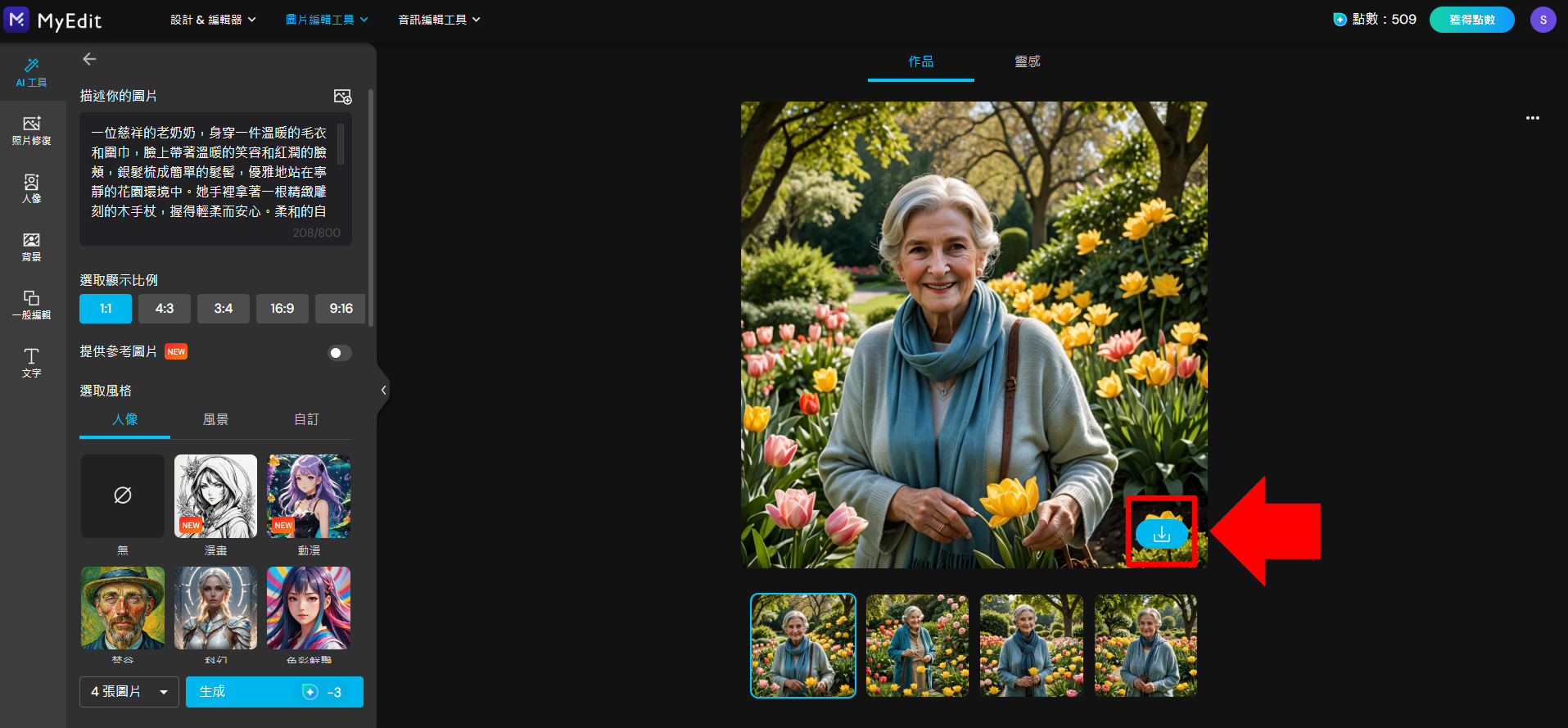This screenshot has height=728, width=1568.
Task: Open the three-dot more options menu
Action: (x=1533, y=118)
